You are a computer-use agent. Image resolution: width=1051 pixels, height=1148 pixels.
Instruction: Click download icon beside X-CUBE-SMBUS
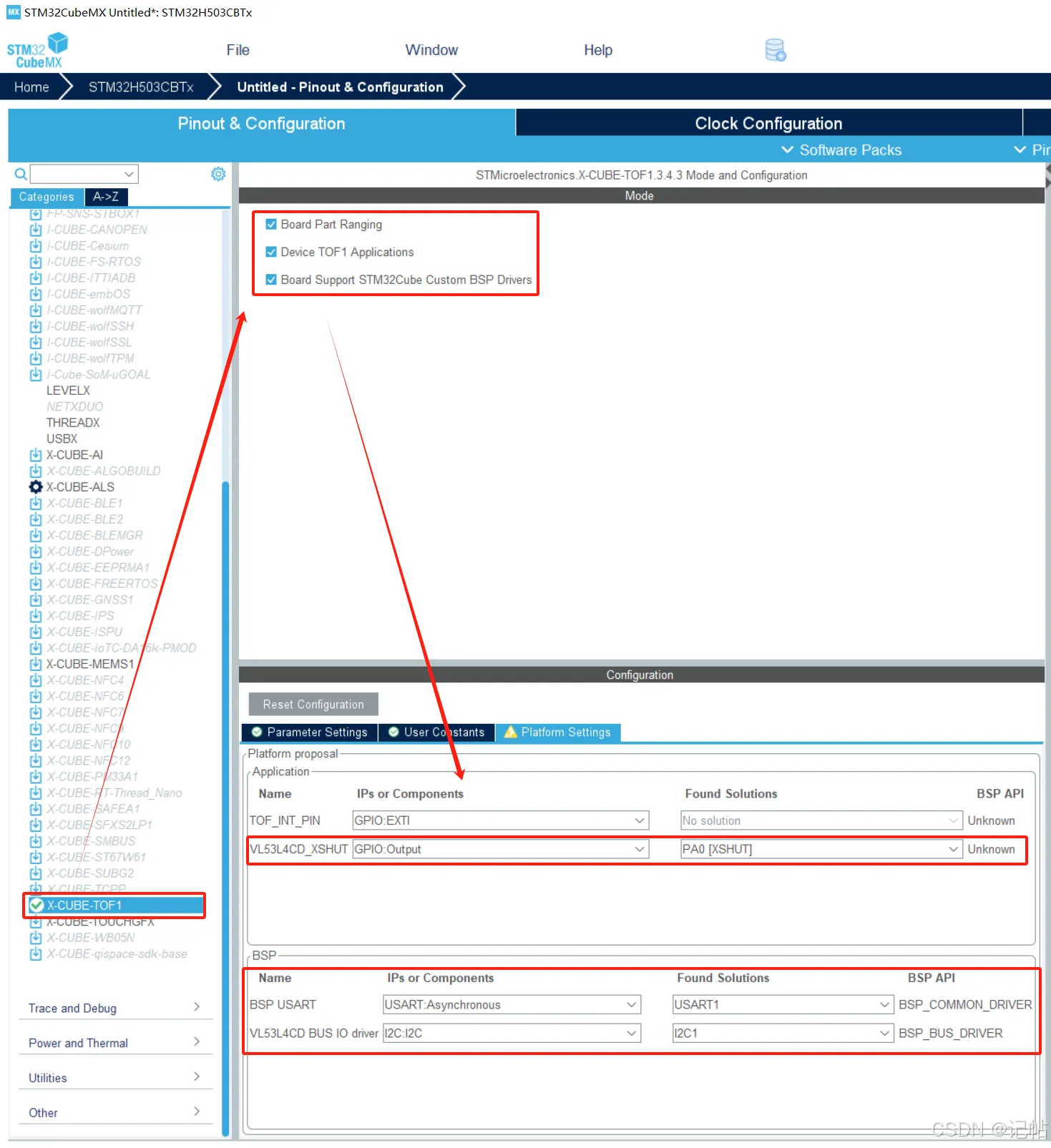36,841
